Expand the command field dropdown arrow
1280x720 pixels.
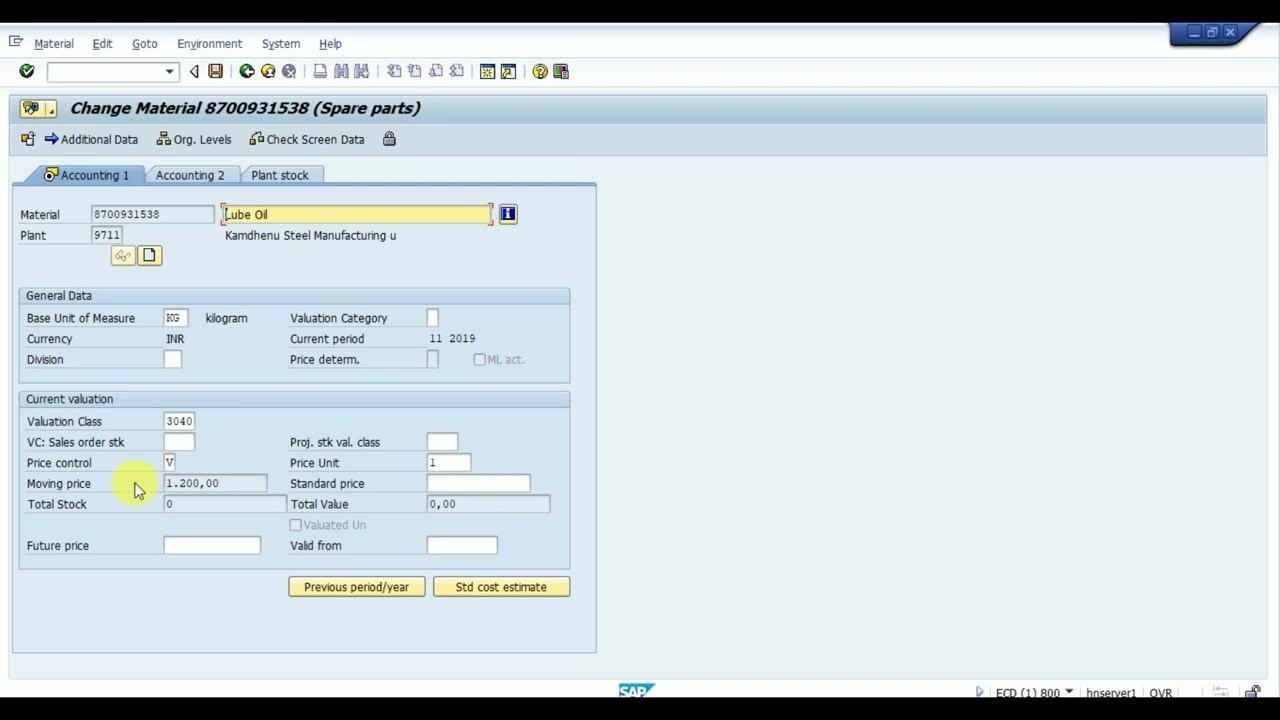pos(169,71)
